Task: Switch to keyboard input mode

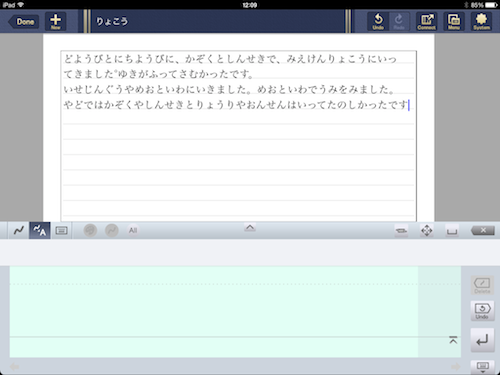Action: click(x=61, y=230)
